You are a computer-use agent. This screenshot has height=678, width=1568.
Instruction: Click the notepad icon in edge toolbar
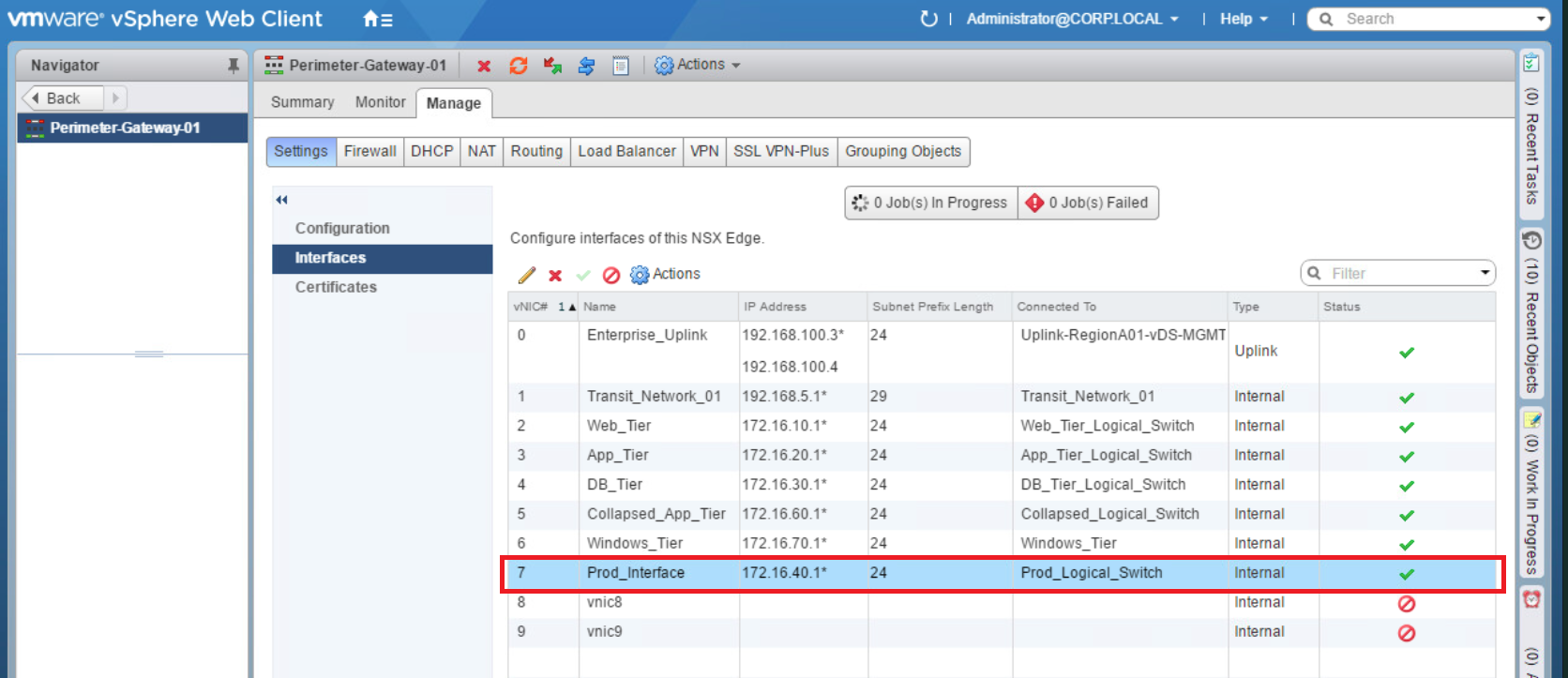pyautogui.click(x=620, y=66)
